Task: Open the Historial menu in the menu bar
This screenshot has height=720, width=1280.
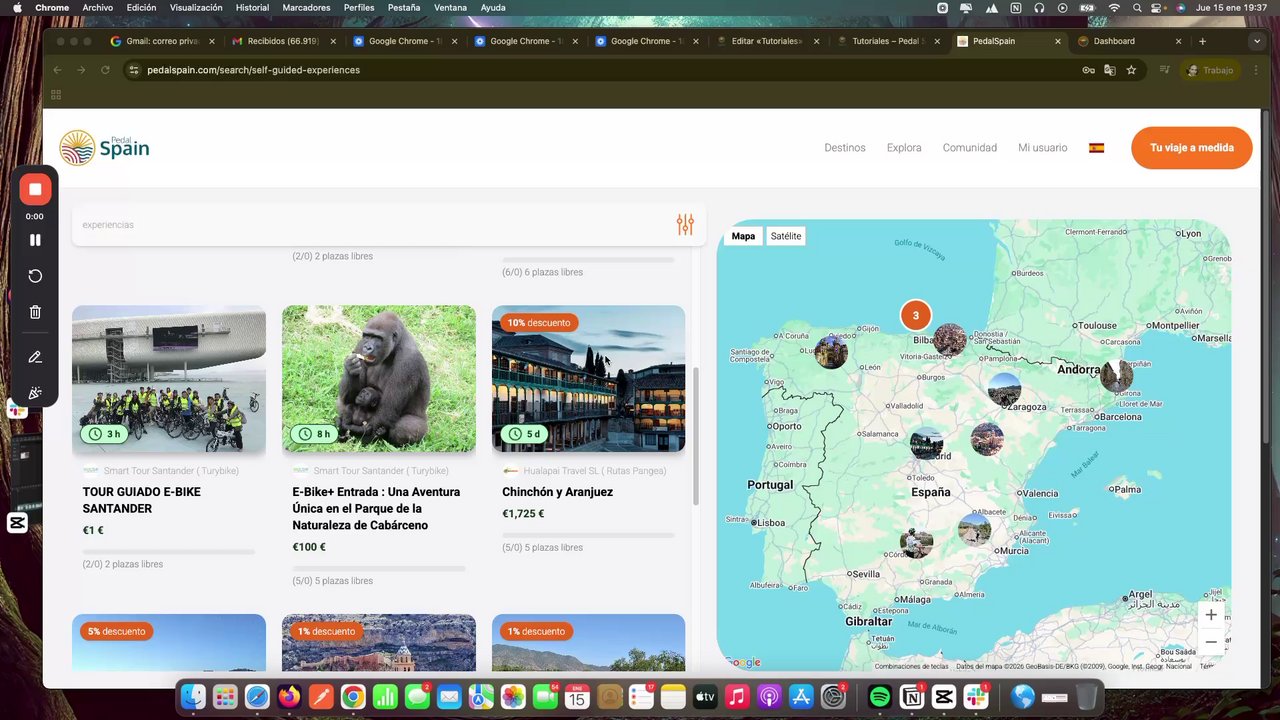Action: 252,7
